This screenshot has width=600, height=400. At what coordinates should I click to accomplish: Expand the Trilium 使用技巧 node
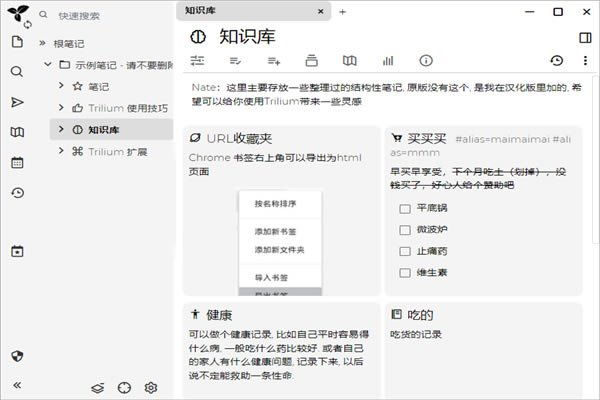(x=61, y=107)
